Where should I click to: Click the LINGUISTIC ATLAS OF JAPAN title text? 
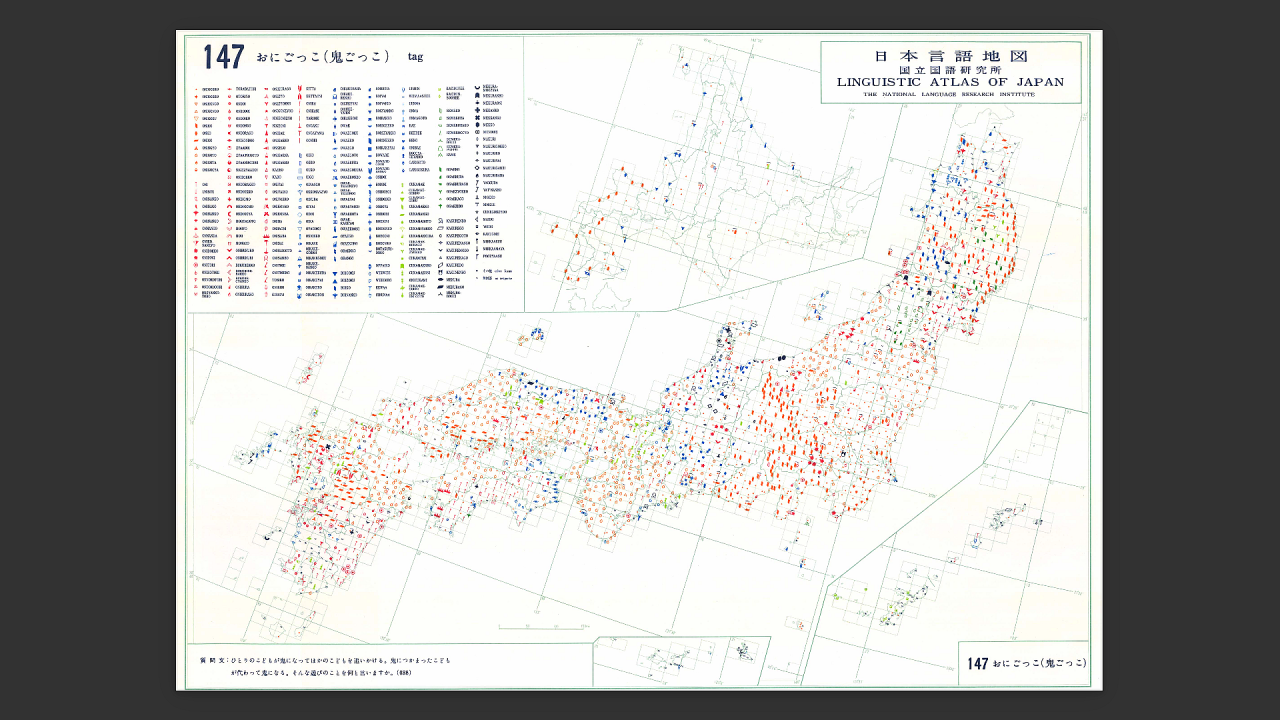(x=950, y=82)
